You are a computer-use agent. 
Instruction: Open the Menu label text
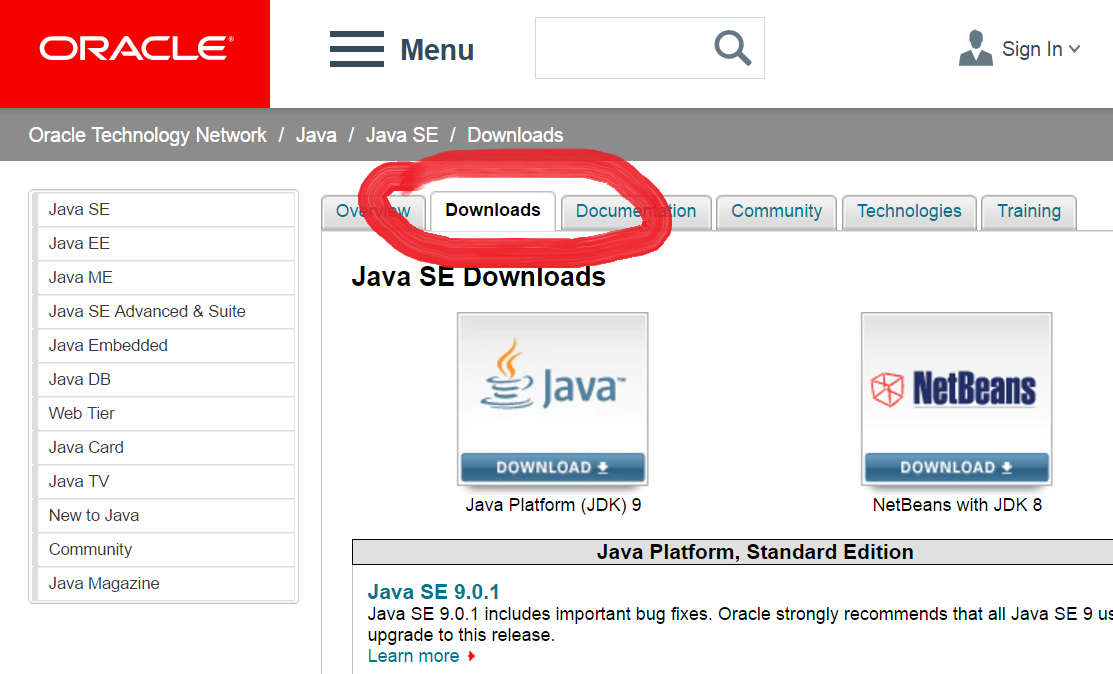[x=437, y=50]
